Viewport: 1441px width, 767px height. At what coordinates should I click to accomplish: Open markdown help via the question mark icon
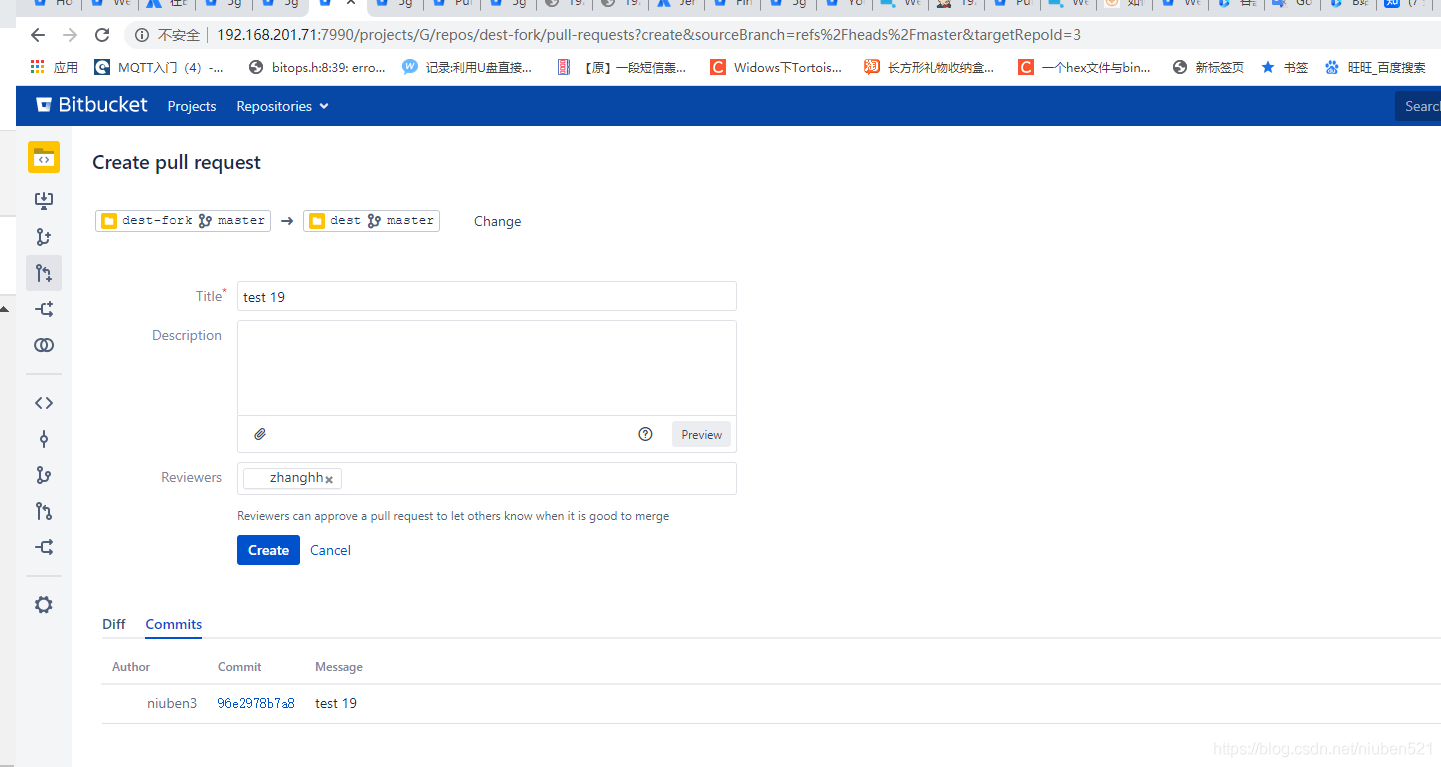point(645,434)
